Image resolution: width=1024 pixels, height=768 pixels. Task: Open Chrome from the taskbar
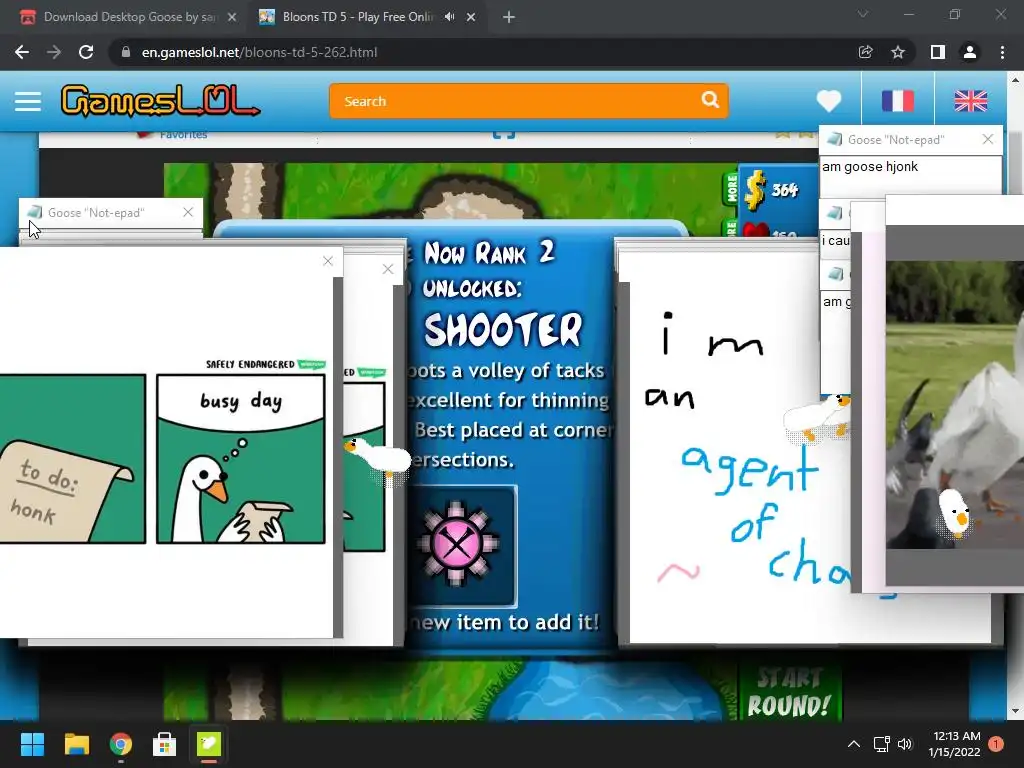click(121, 744)
